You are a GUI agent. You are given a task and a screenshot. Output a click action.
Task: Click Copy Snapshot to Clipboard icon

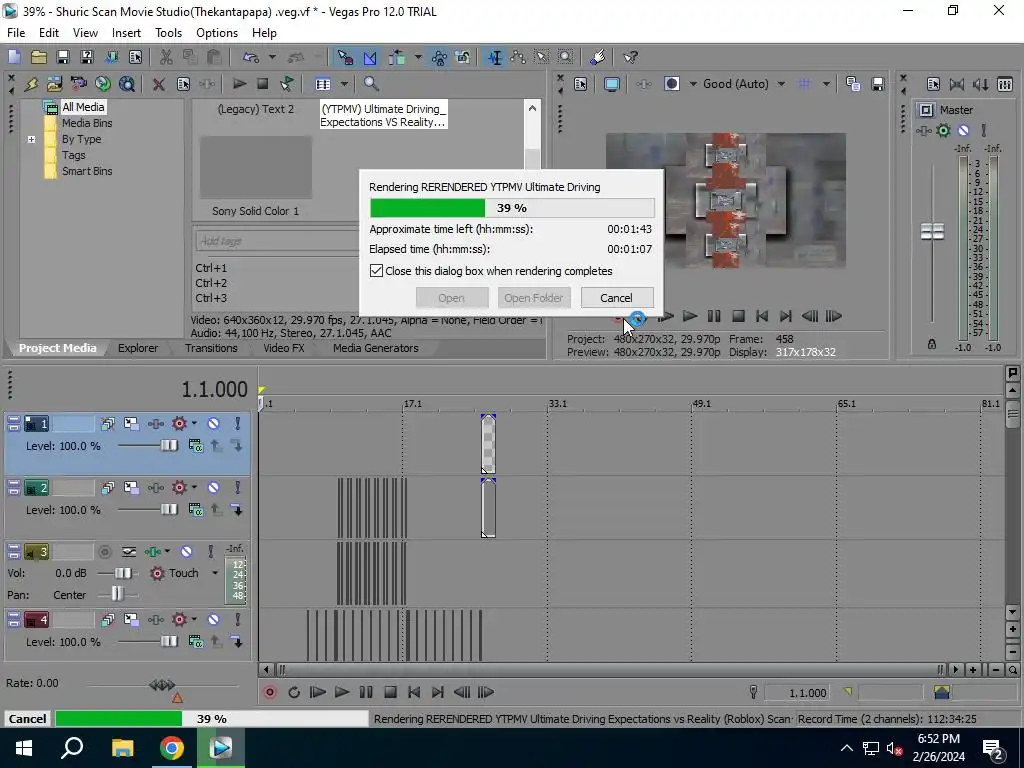pos(853,84)
